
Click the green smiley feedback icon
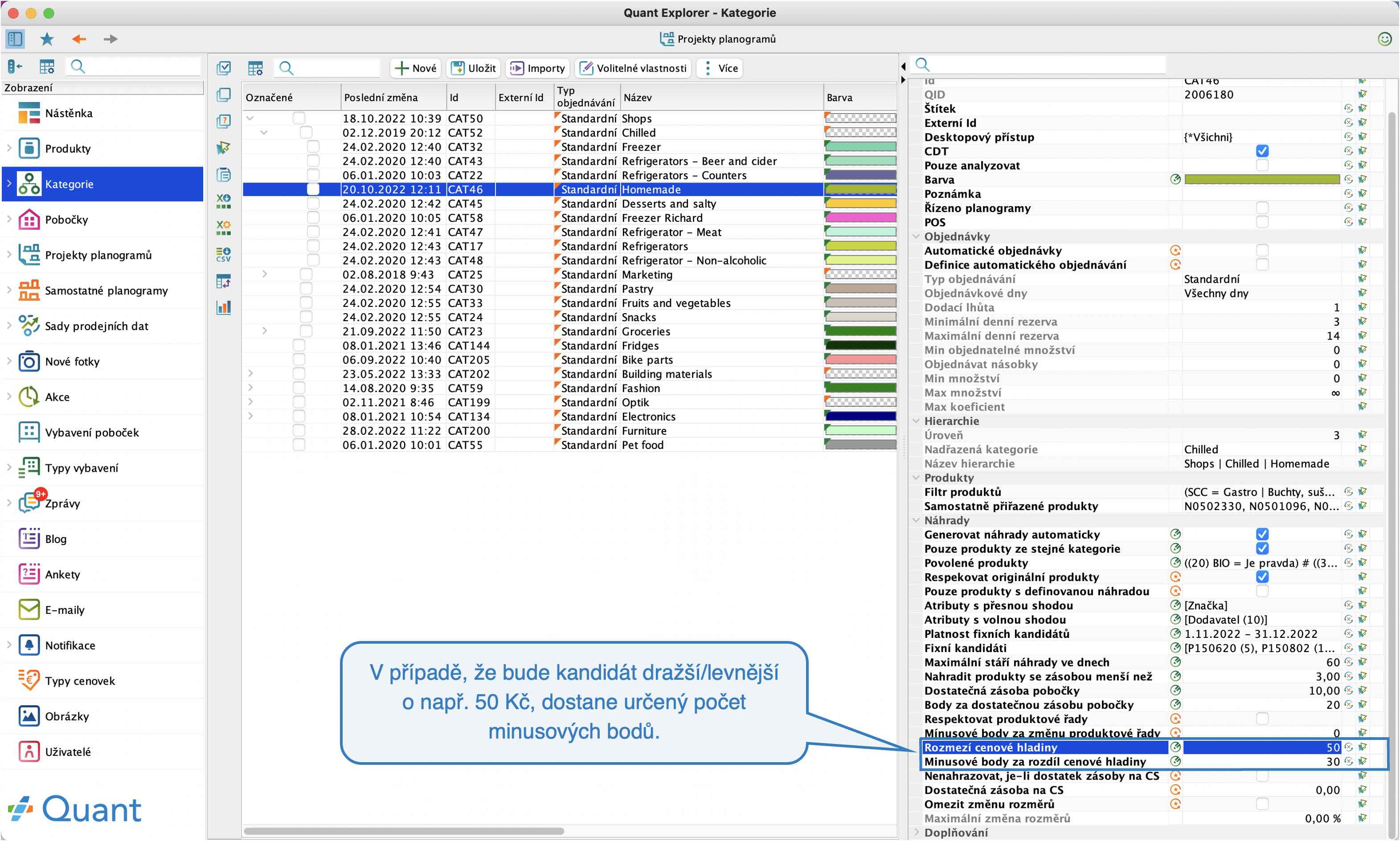[x=1384, y=39]
